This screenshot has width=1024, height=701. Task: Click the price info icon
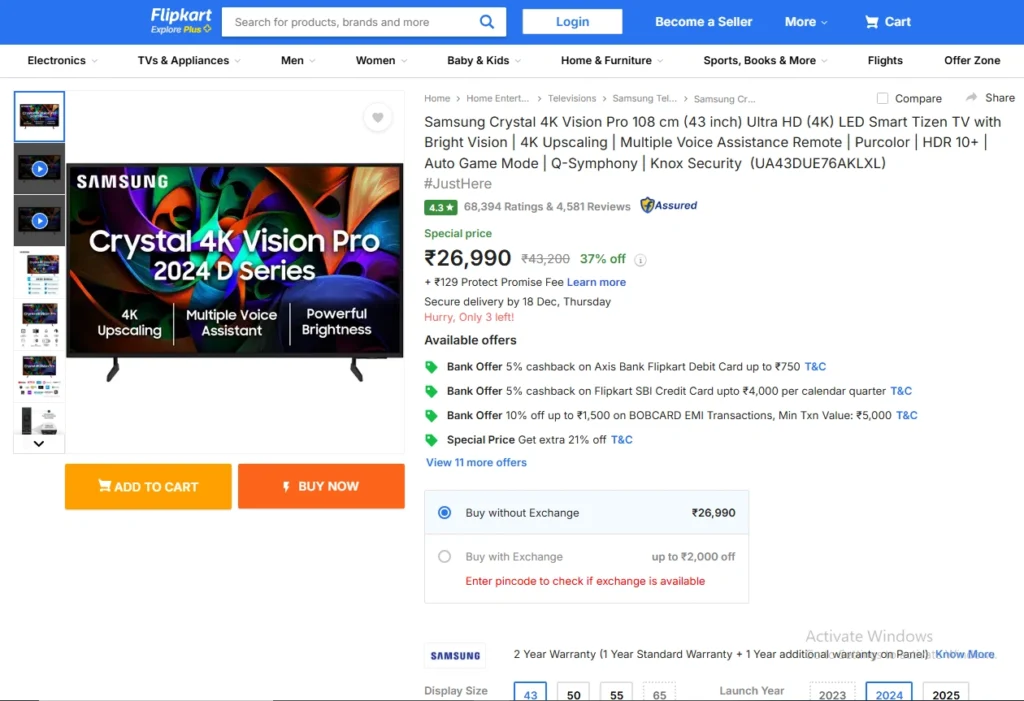640,260
